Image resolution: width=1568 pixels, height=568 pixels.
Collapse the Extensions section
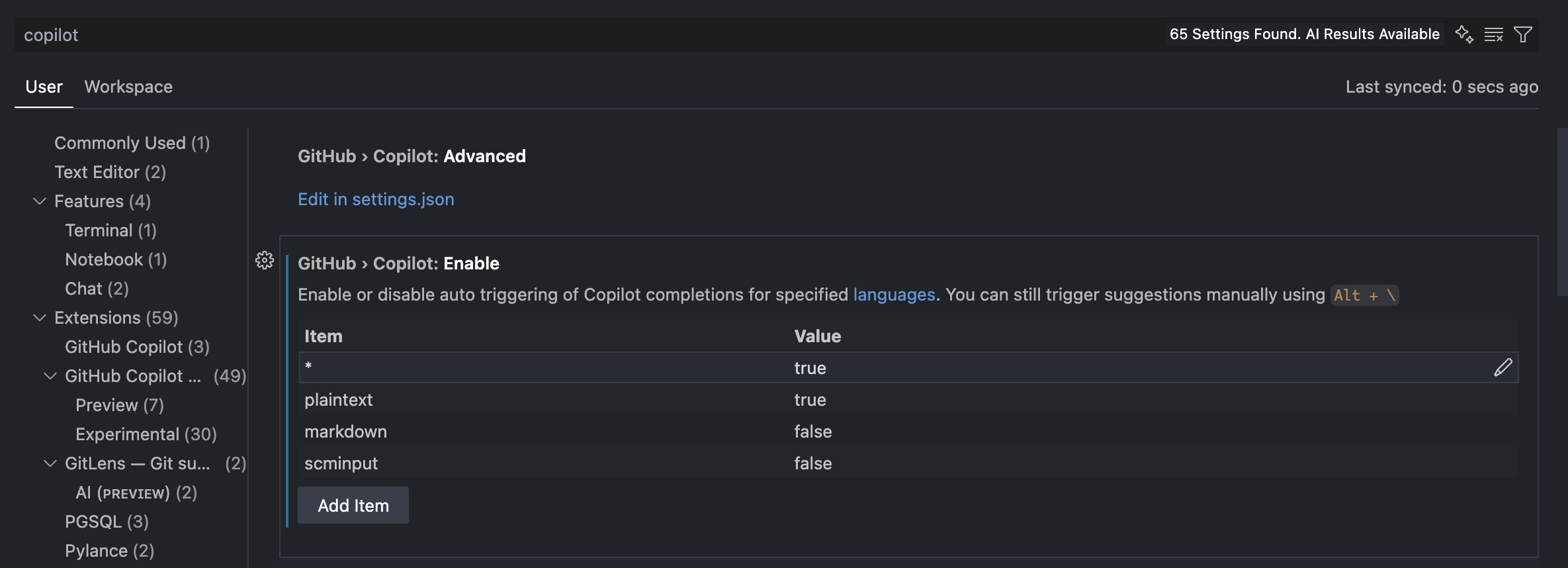point(38,318)
